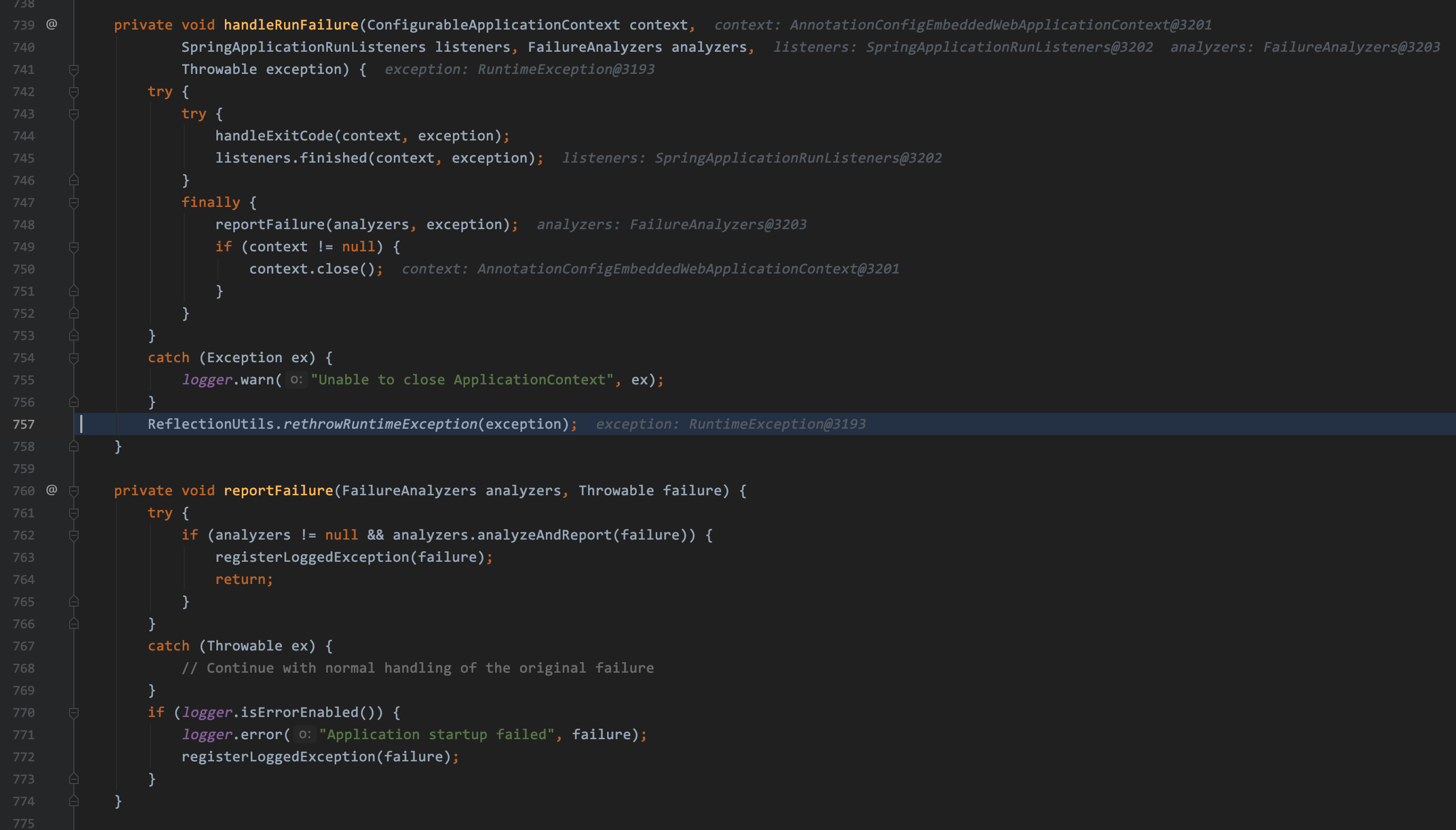Image resolution: width=1456 pixels, height=830 pixels.
Task: Click the logger.warn call on line 755
Action: click(x=228, y=380)
